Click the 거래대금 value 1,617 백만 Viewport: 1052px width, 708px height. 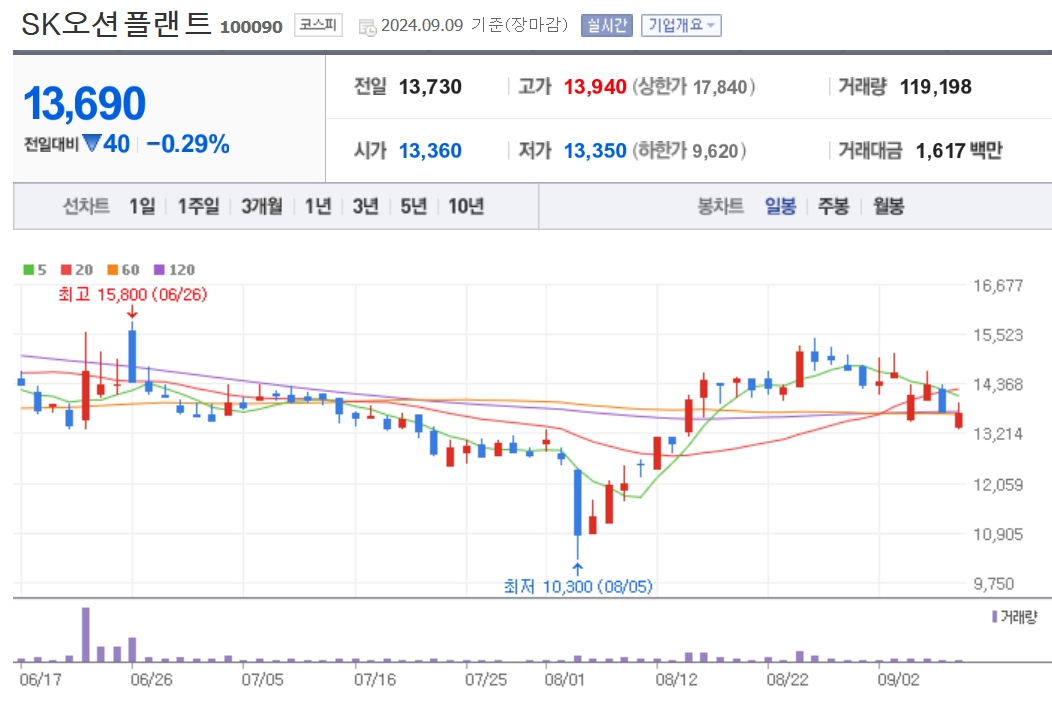coord(959,150)
